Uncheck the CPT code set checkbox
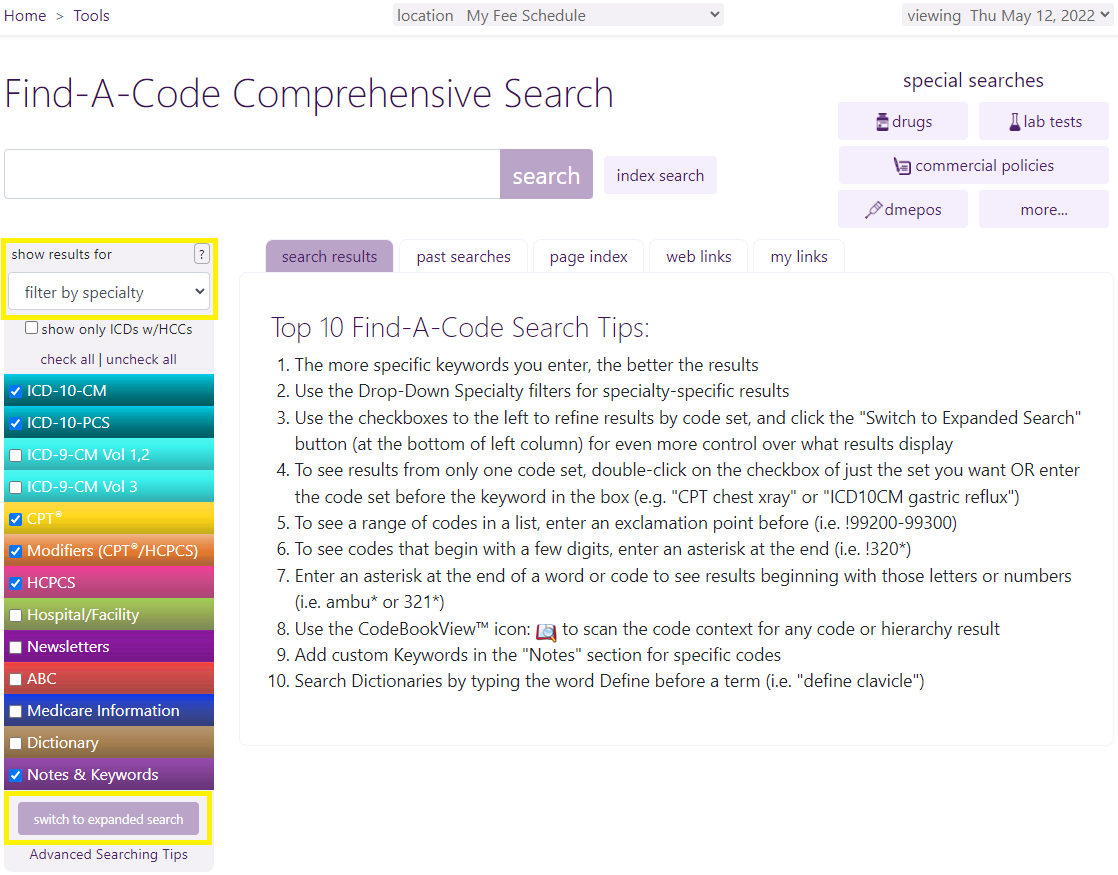The height and width of the screenshot is (875, 1118). [x=16, y=519]
